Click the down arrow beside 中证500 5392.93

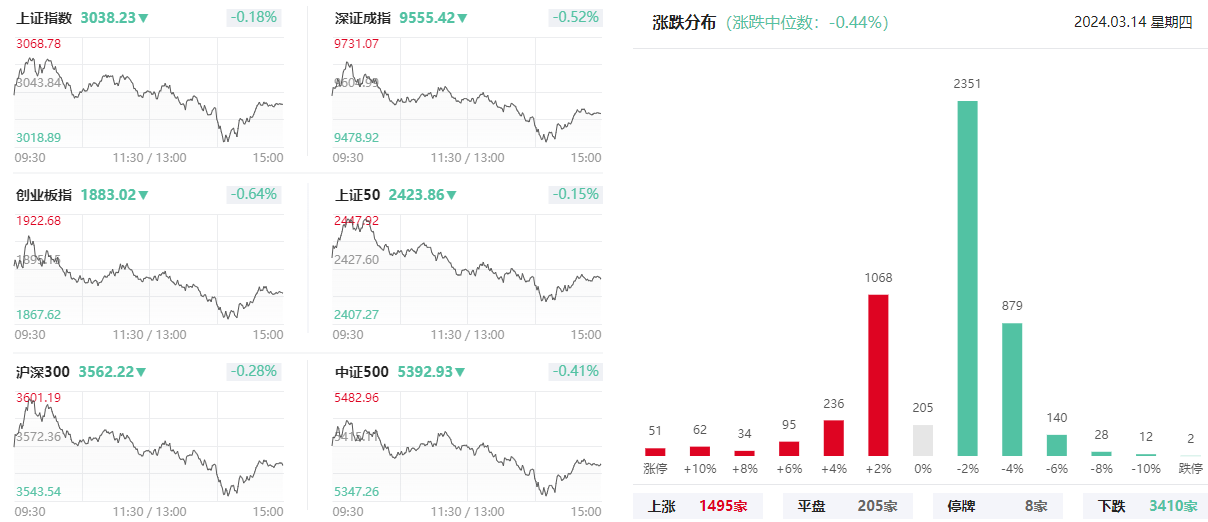click(460, 373)
